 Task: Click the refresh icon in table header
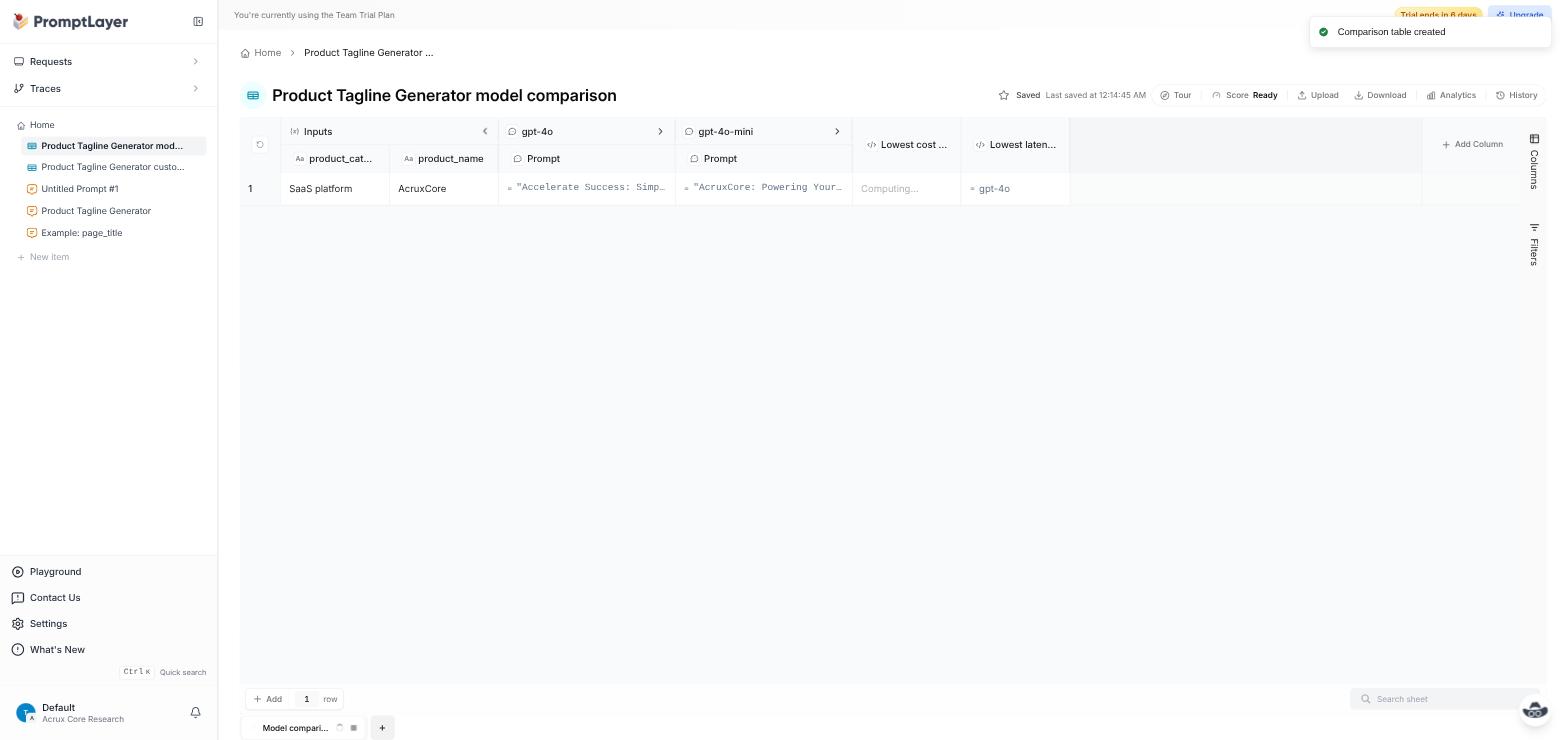(260, 145)
